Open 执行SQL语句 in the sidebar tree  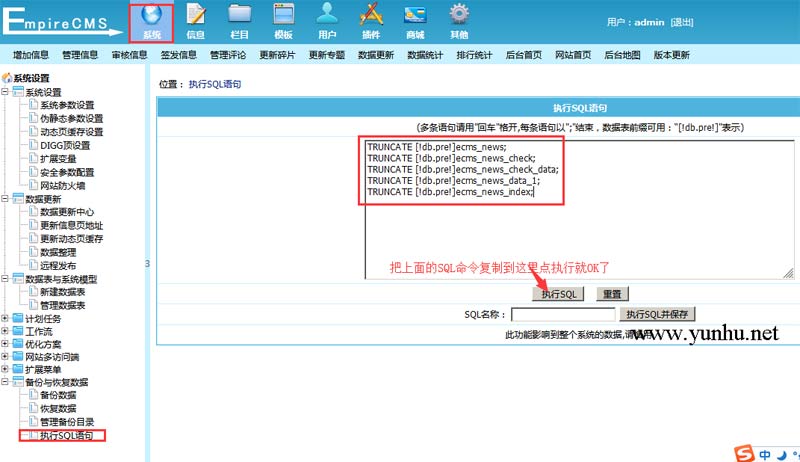coord(66,435)
